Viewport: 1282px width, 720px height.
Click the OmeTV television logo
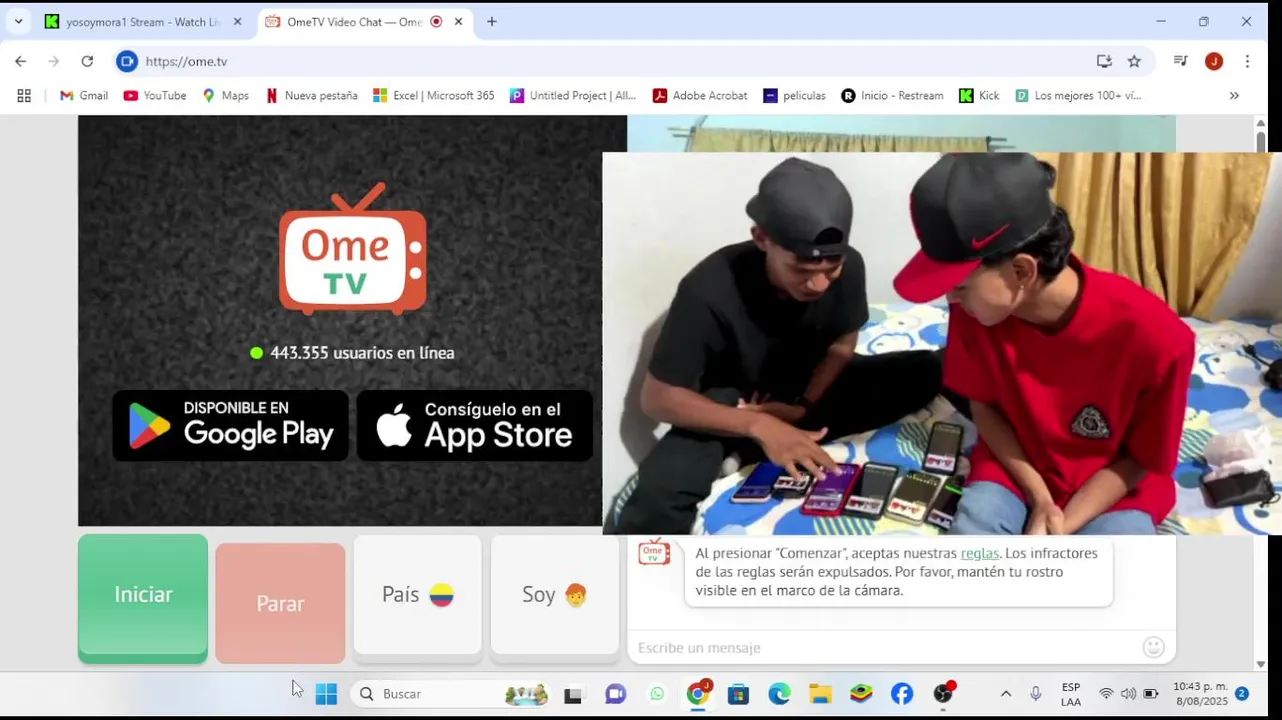353,249
